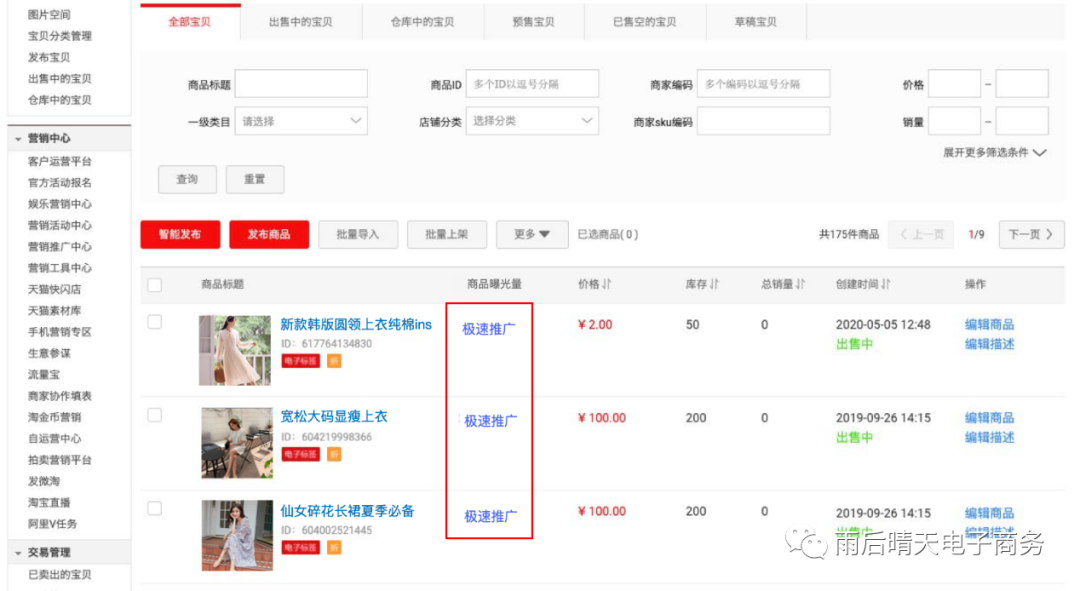Click the 批量导入 button
The image size is (1080, 591).
point(358,234)
